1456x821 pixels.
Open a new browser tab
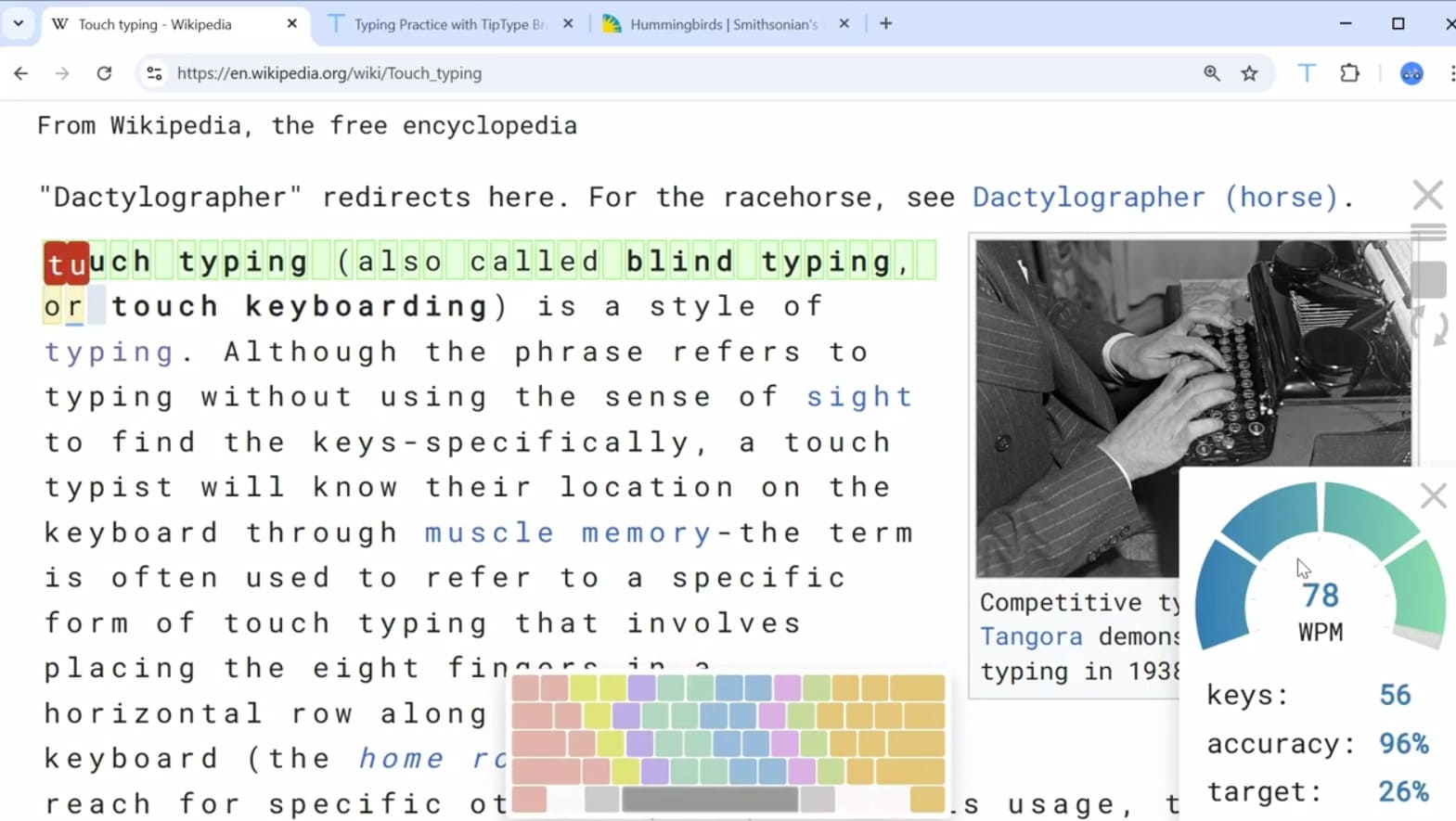pos(885,24)
